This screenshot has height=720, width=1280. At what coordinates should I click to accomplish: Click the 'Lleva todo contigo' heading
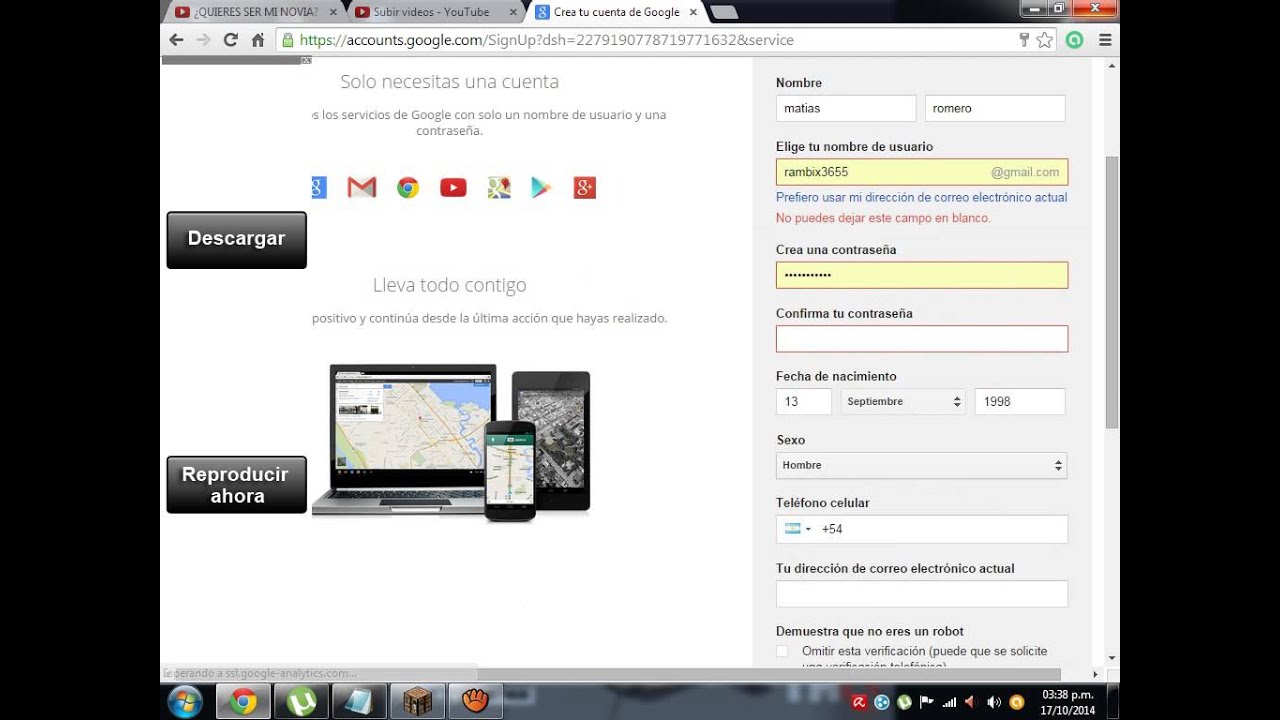point(449,285)
